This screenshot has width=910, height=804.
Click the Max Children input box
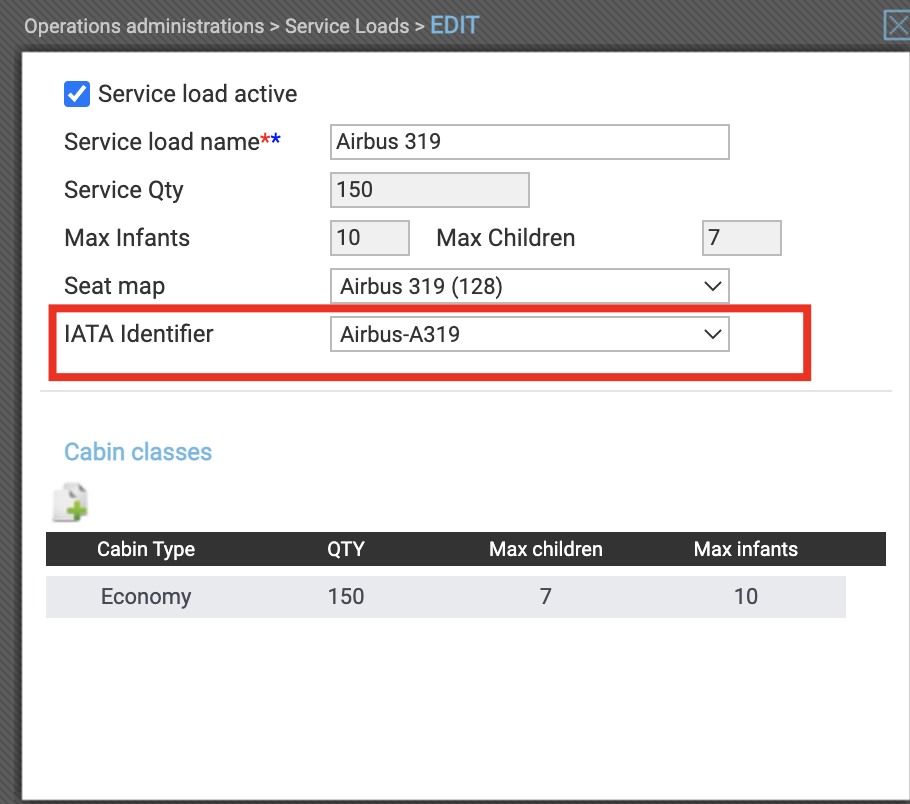742,238
